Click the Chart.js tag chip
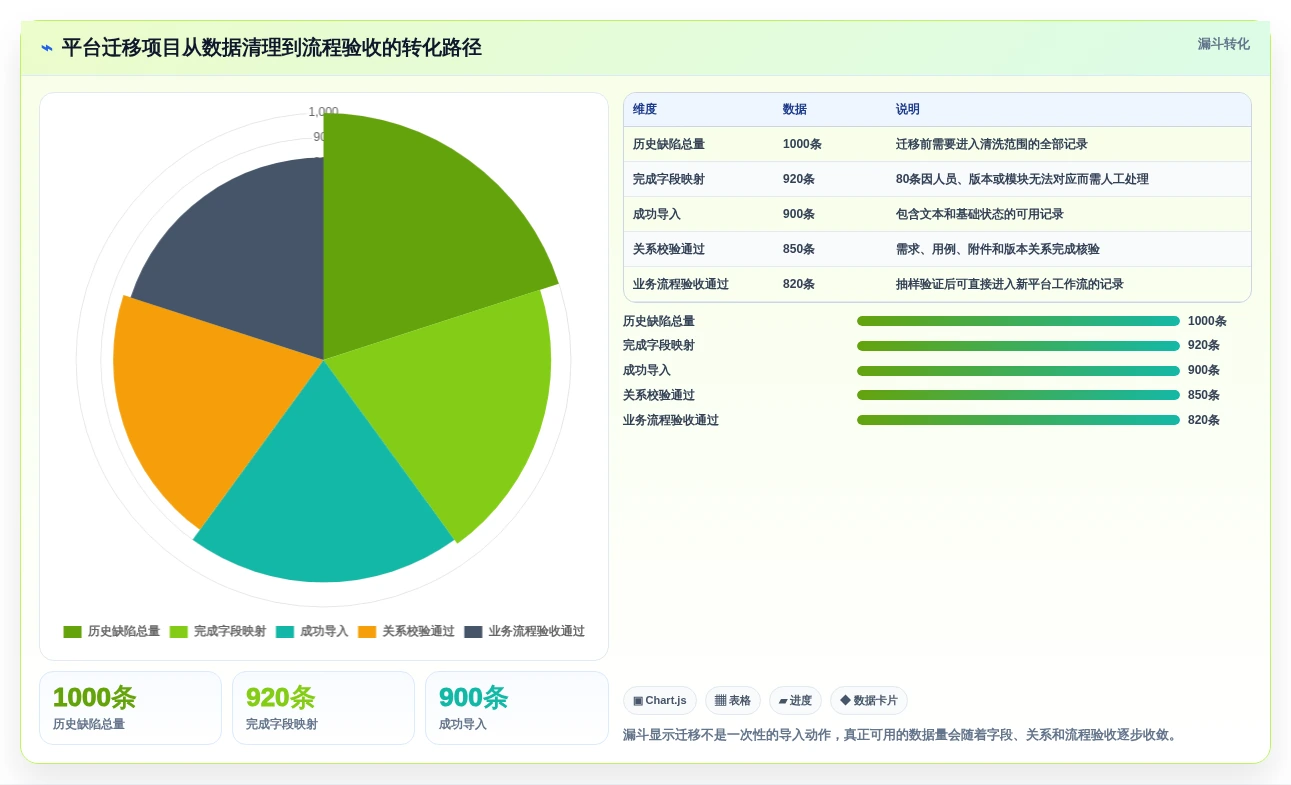 pyautogui.click(x=660, y=701)
